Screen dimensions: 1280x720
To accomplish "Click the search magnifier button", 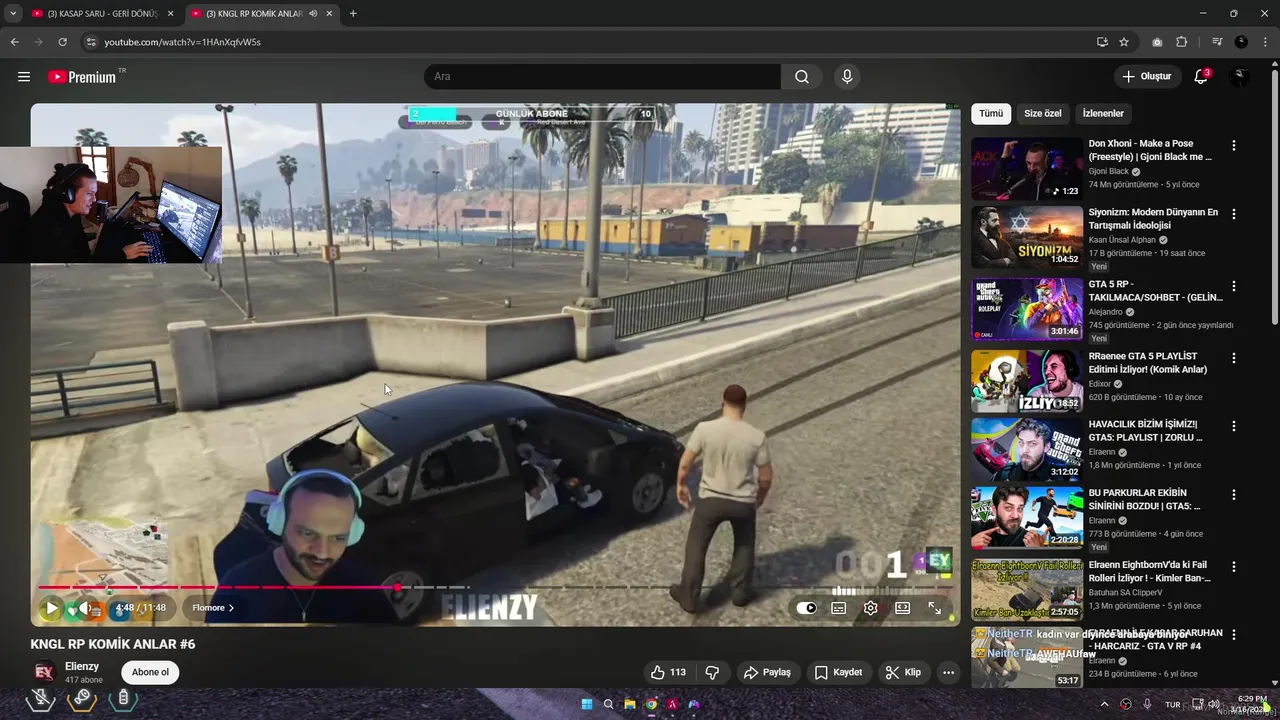I will 802,77.
